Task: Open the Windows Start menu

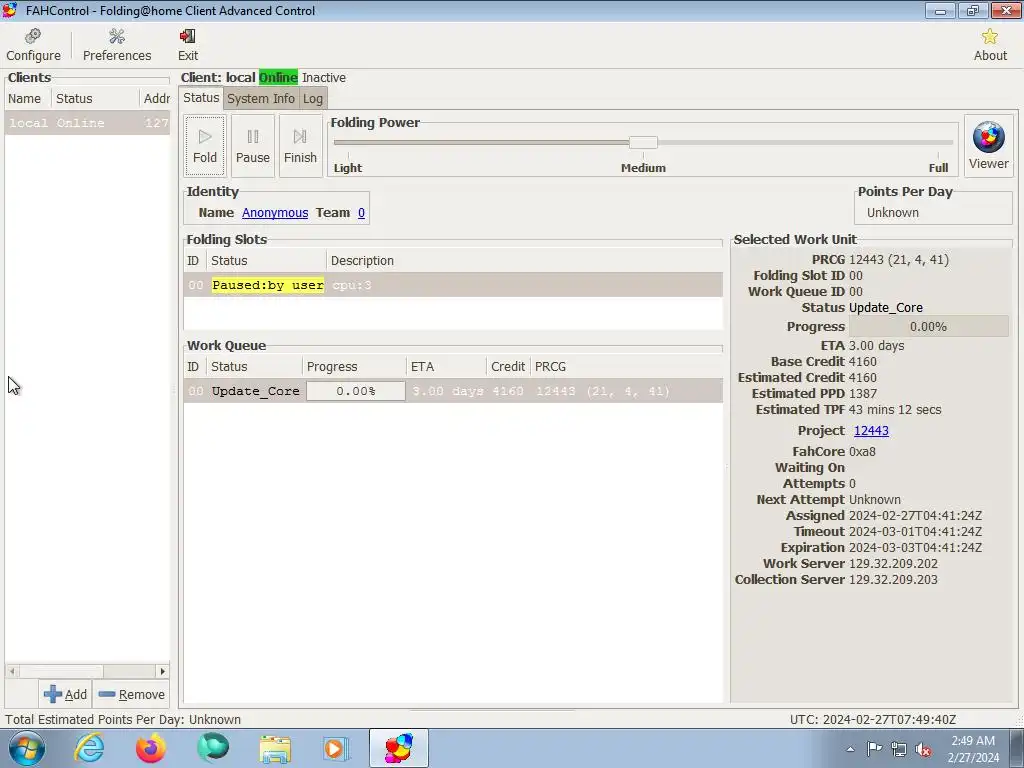Action: coord(26,748)
